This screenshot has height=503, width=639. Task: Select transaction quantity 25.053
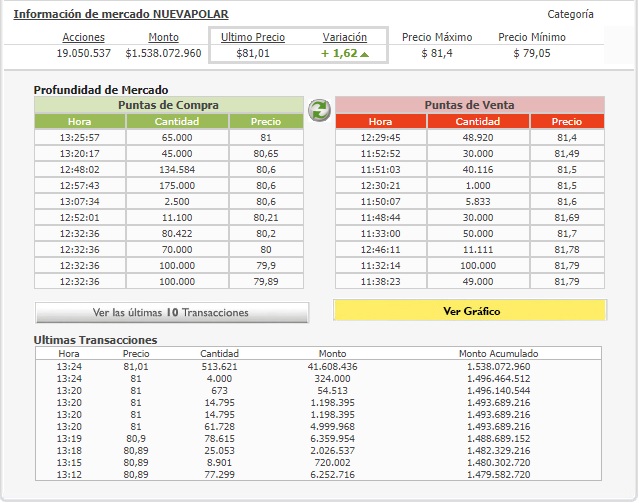(219, 450)
